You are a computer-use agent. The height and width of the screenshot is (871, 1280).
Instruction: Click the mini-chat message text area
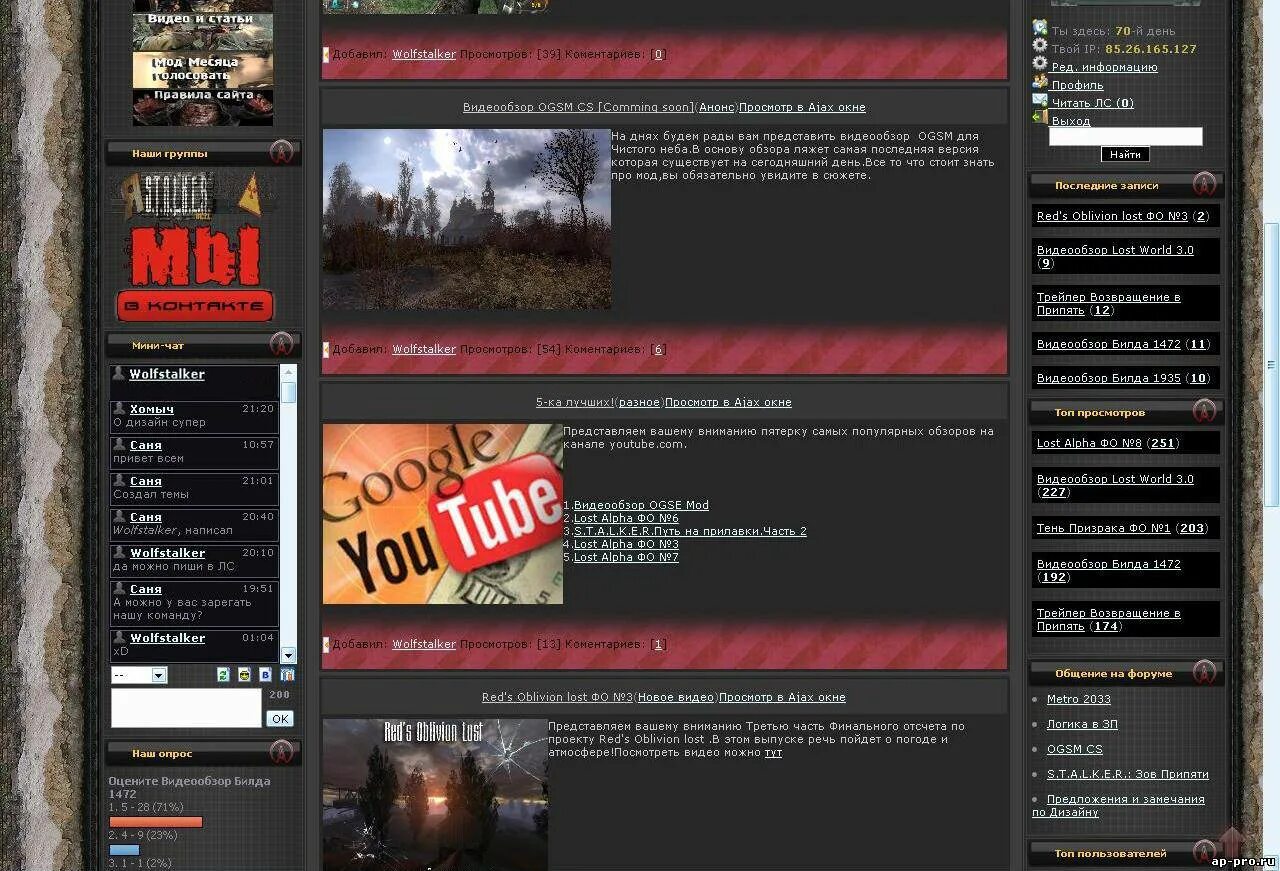pos(186,708)
